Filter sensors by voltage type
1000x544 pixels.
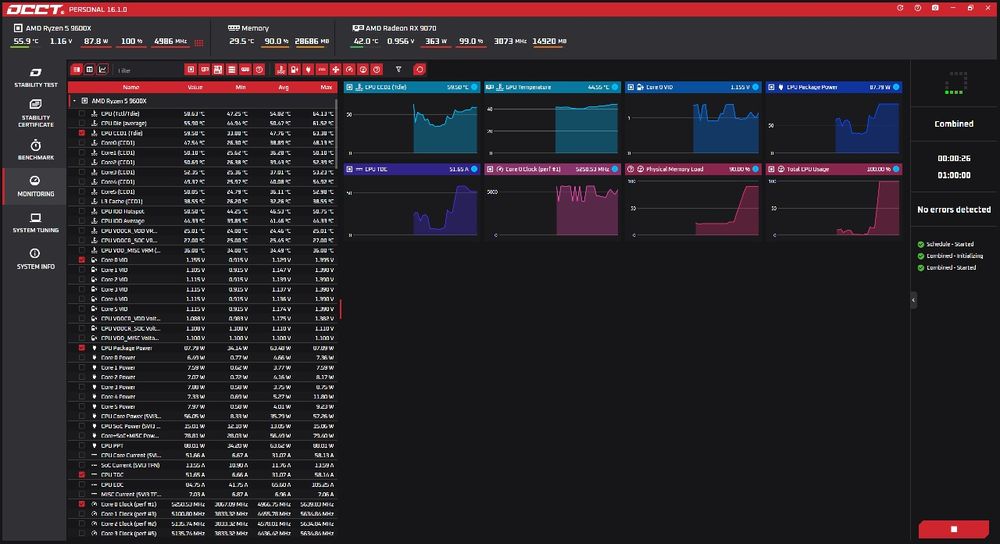(x=294, y=70)
